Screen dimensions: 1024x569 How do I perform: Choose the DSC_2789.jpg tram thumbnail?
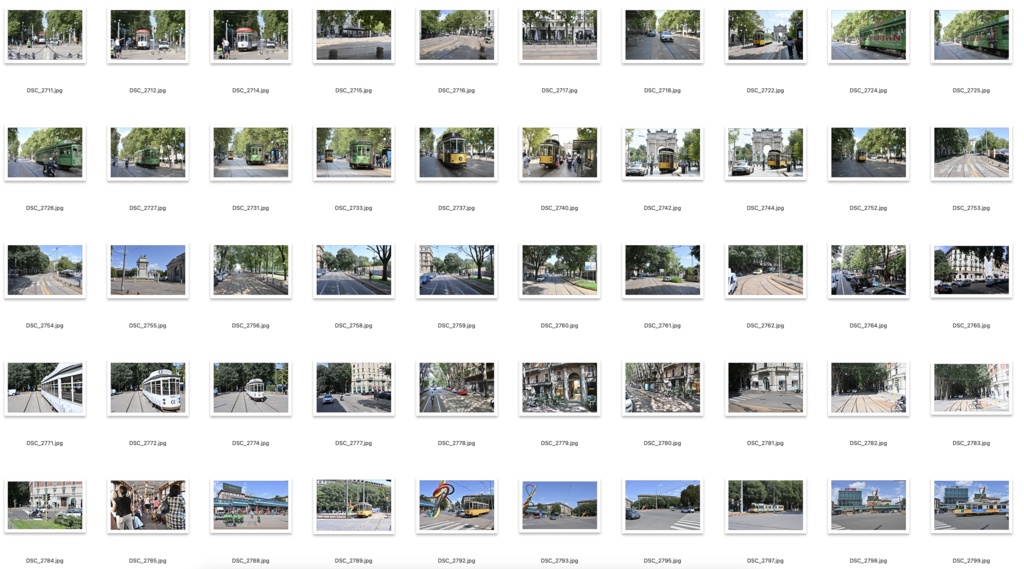353,507
